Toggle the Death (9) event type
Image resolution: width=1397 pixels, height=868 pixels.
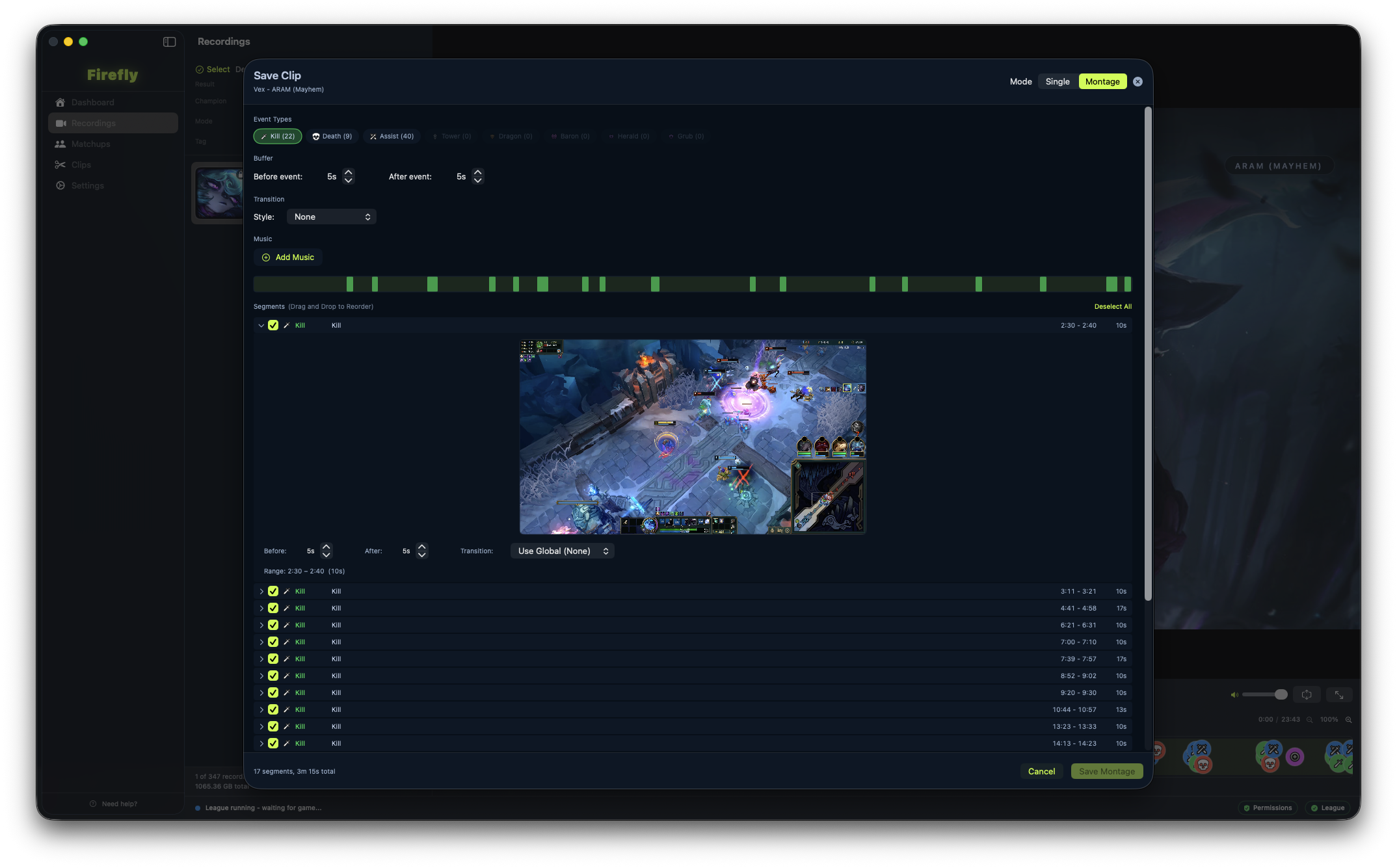(x=332, y=136)
